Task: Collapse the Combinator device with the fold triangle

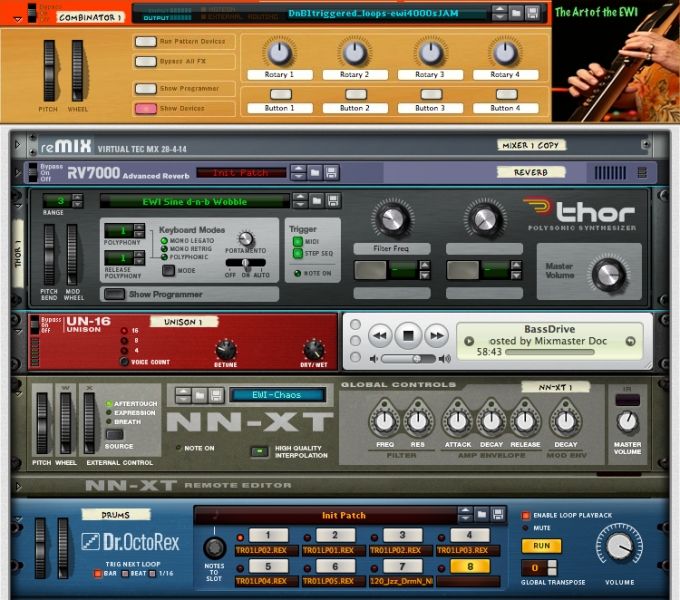Action: (x=17, y=18)
